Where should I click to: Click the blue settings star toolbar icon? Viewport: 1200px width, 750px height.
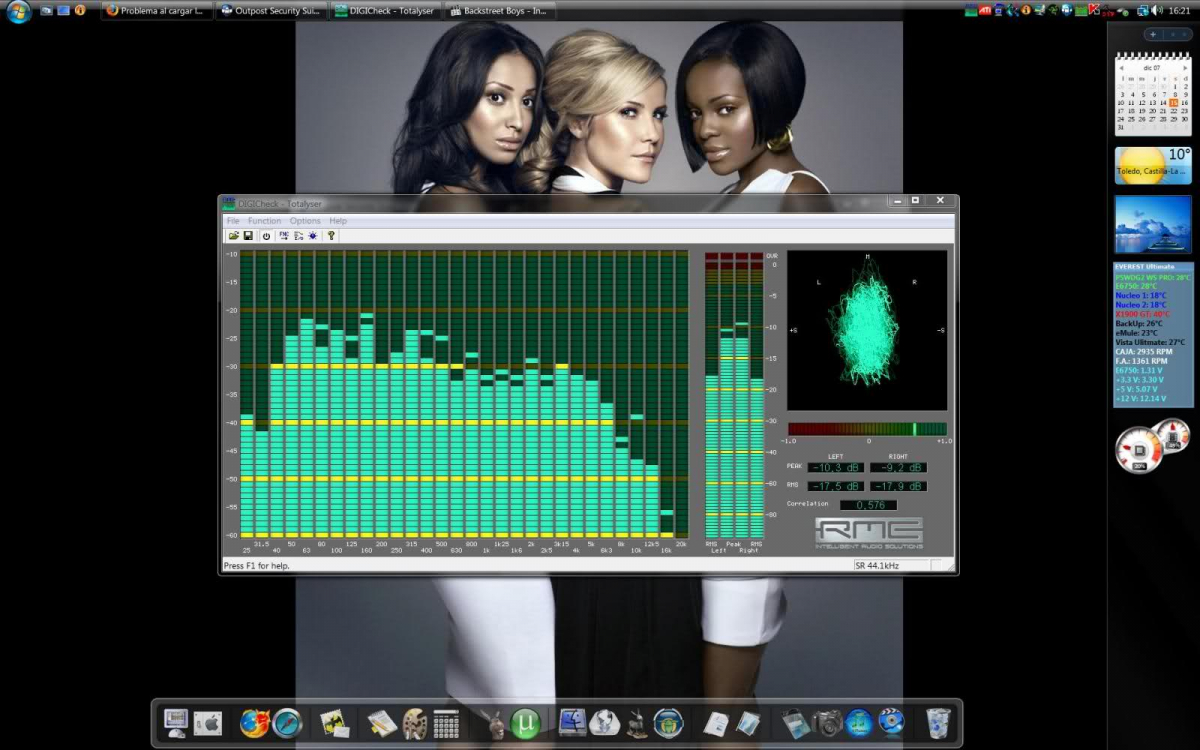coord(312,236)
